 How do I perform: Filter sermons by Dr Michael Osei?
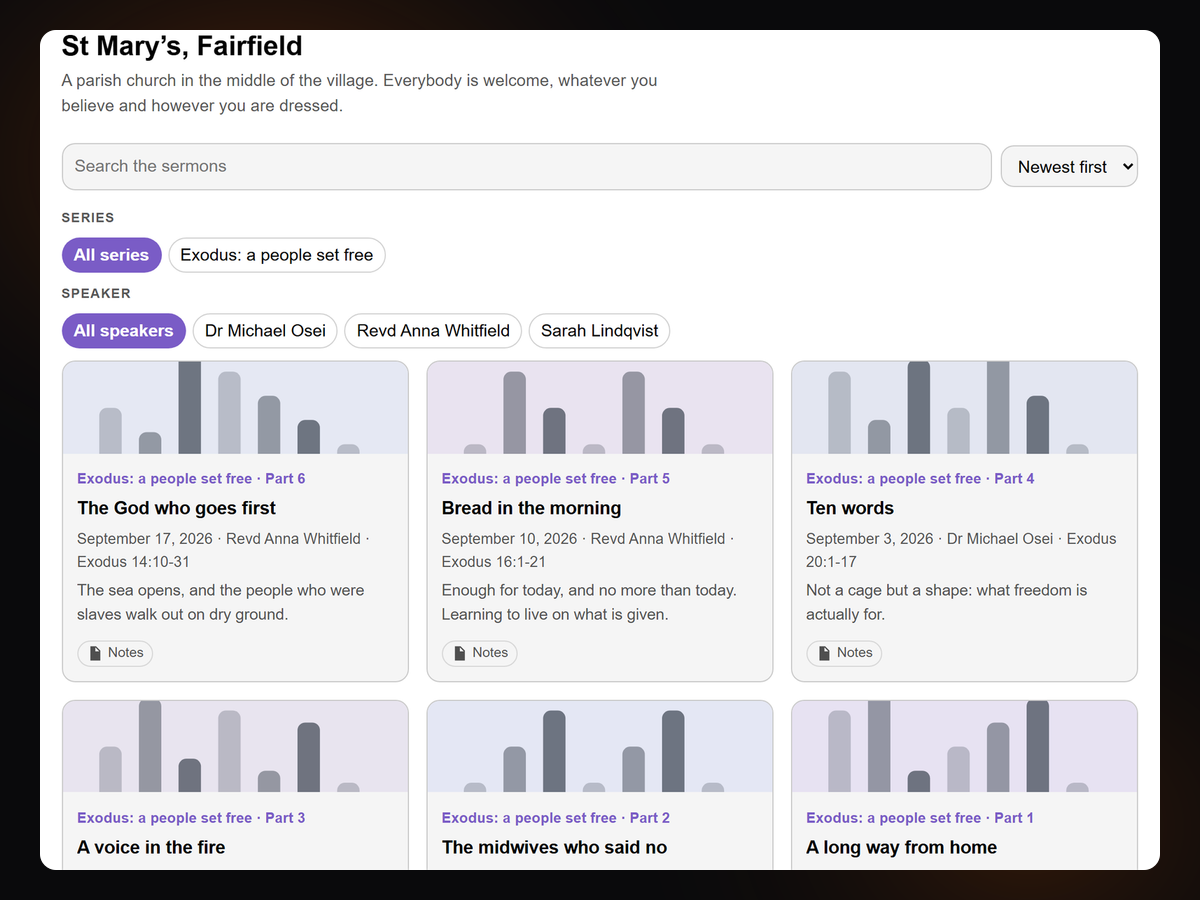point(265,331)
